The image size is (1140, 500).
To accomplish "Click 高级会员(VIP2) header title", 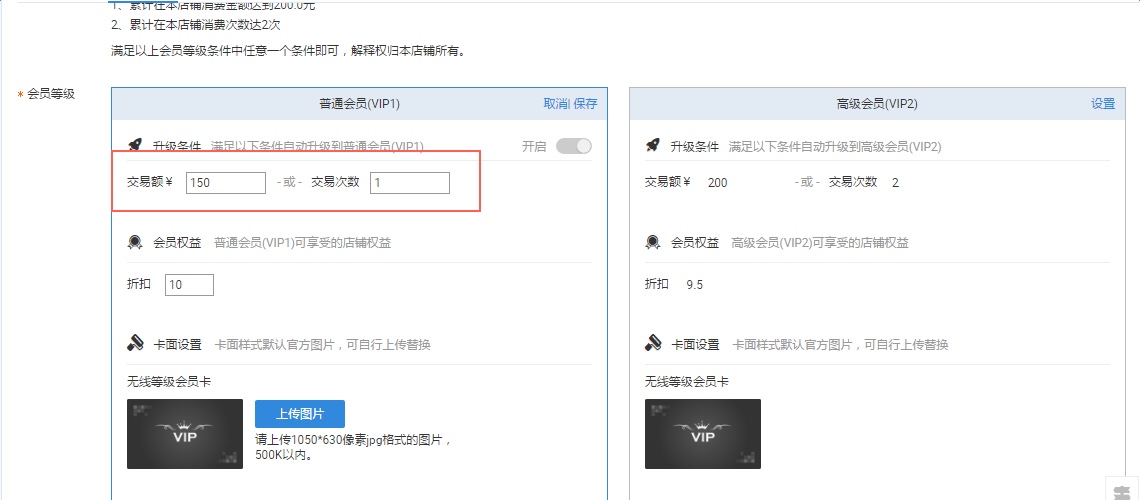I will [x=877, y=104].
